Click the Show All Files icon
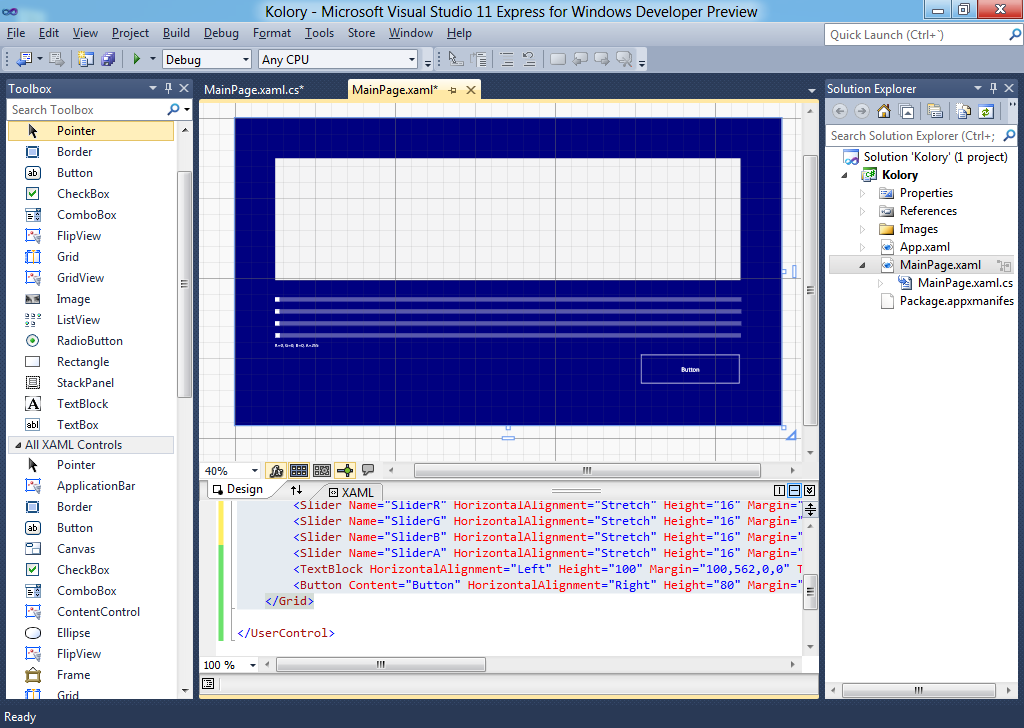1024x728 pixels. pos(963,111)
